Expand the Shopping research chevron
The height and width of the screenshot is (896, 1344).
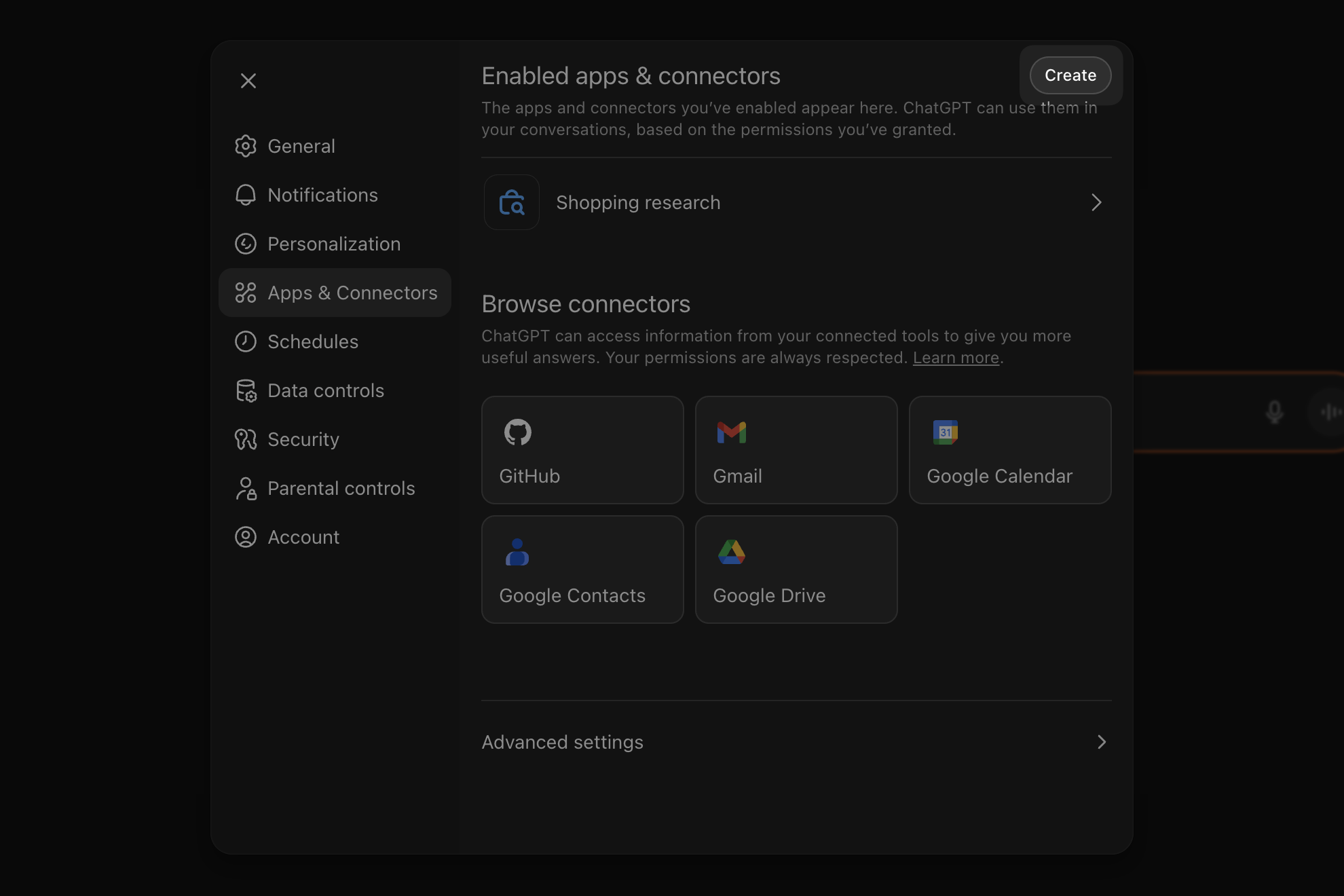coord(1096,202)
